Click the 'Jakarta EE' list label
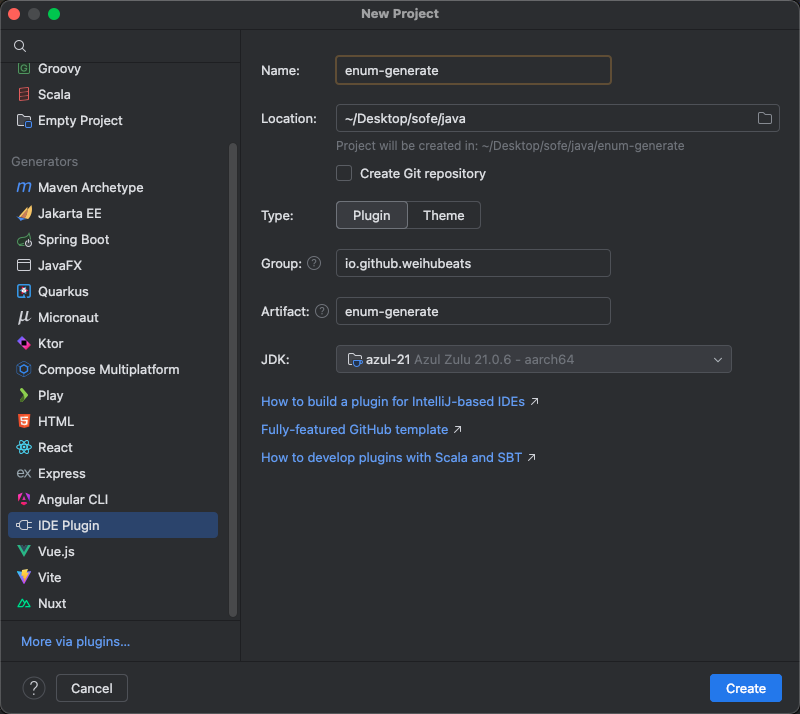Screen dimensions: 800x714 point(69,213)
